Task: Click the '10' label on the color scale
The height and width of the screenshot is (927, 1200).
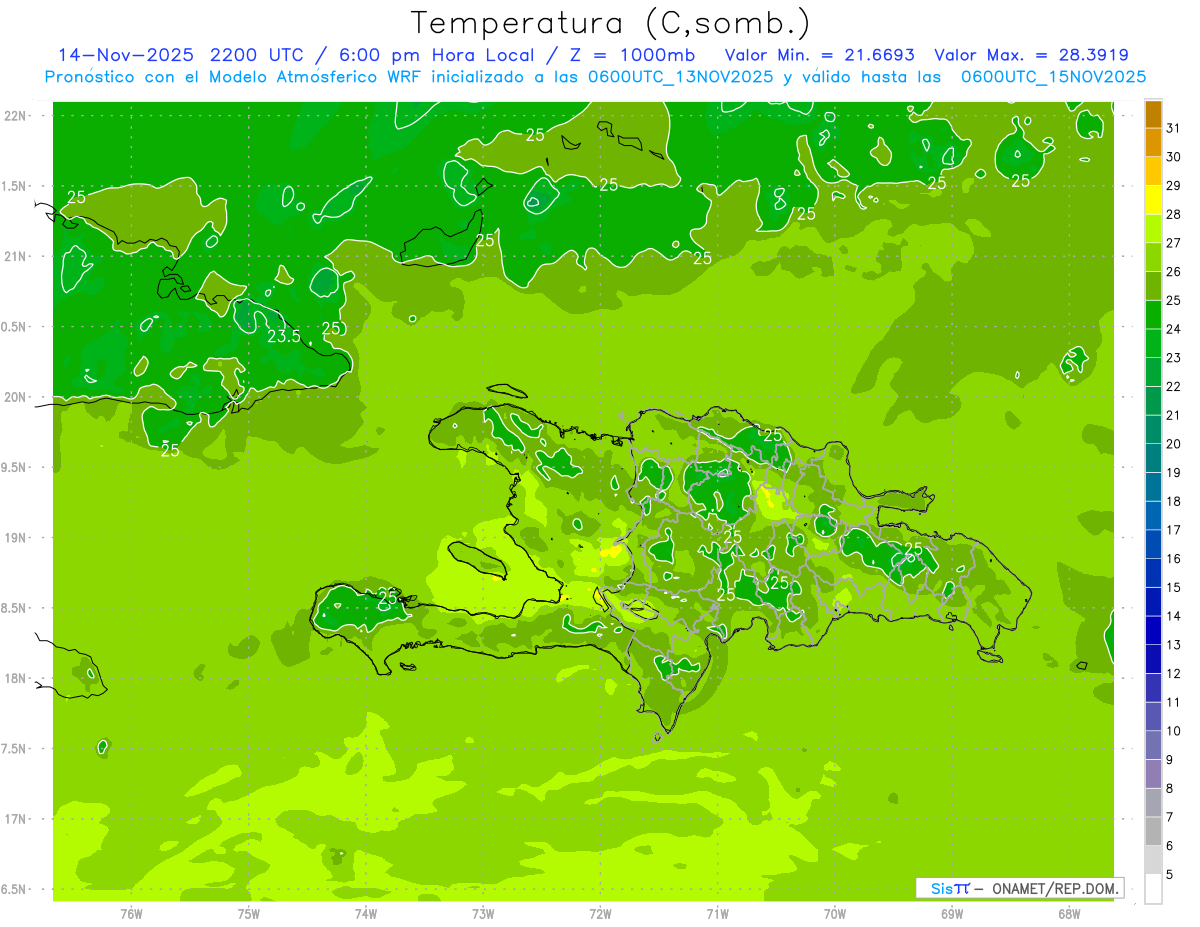Action: tap(1173, 731)
